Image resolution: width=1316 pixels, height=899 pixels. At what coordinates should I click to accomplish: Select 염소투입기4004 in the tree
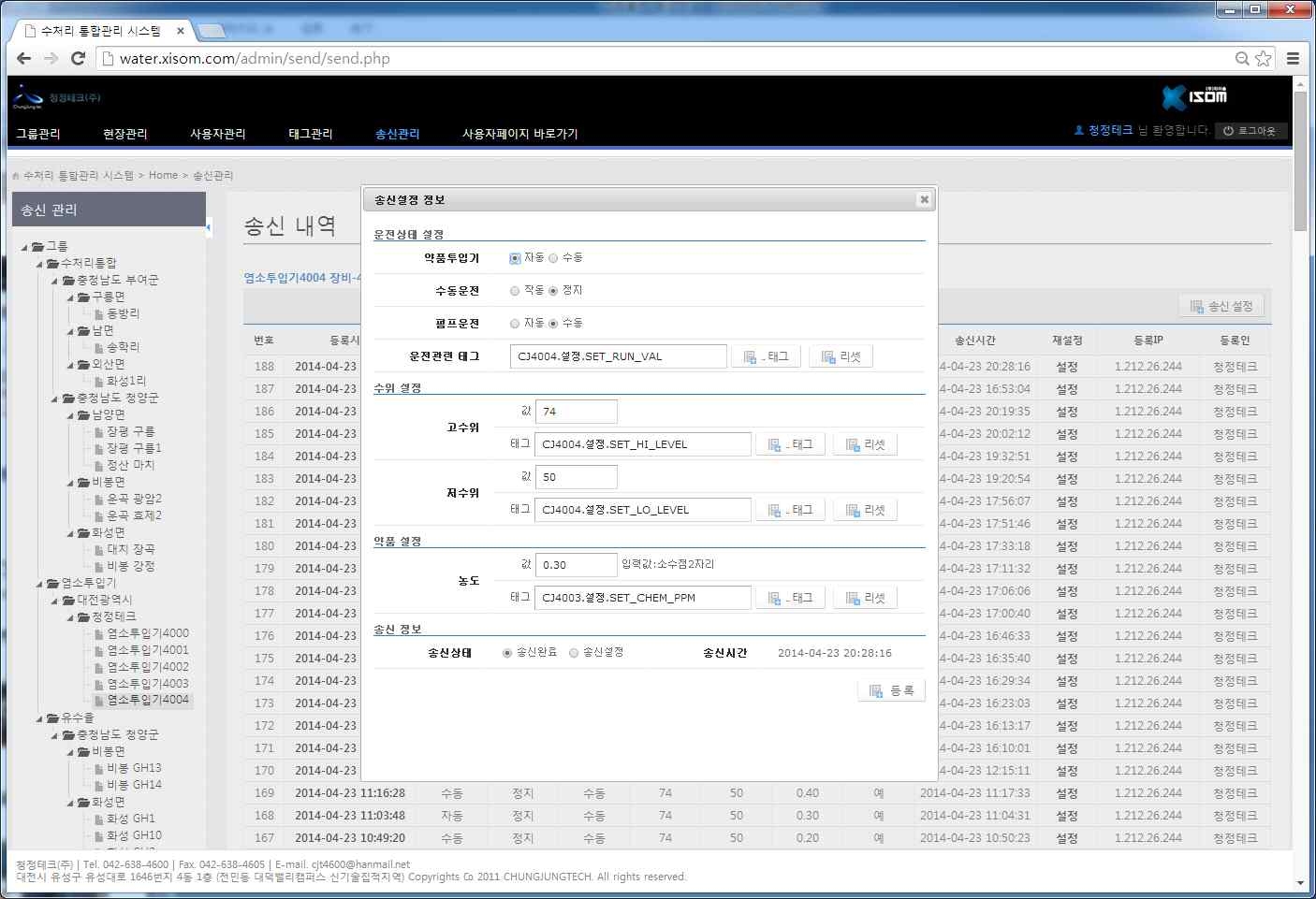pos(148,700)
